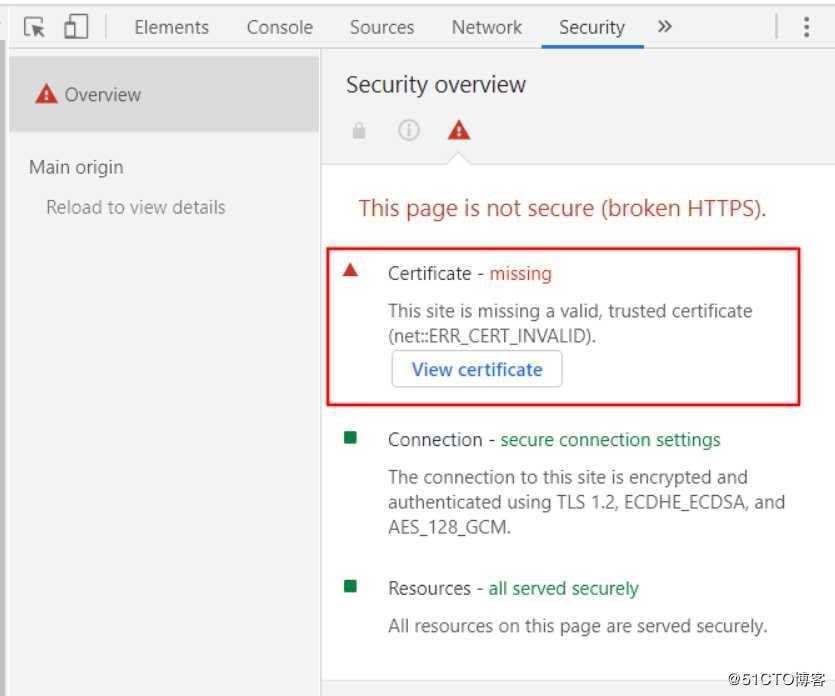Switch to the Elements tab

pyautogui.click(x=171, y=27)
